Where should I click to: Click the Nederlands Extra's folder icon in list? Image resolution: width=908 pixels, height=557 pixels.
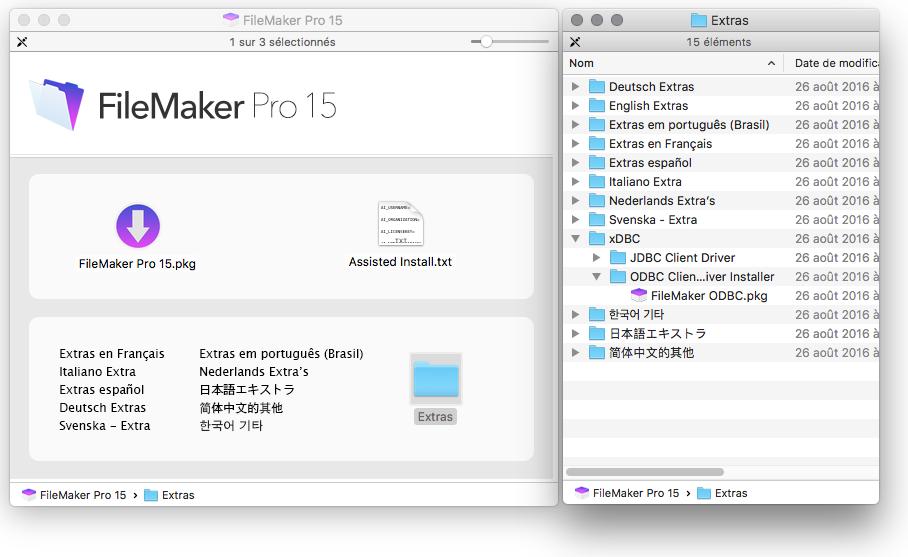point(597,200)
